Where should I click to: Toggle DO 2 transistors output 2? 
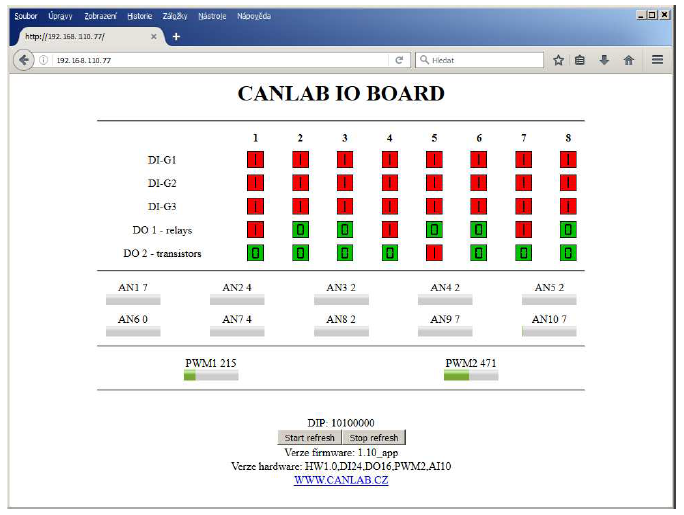click(x=301, y=253)
